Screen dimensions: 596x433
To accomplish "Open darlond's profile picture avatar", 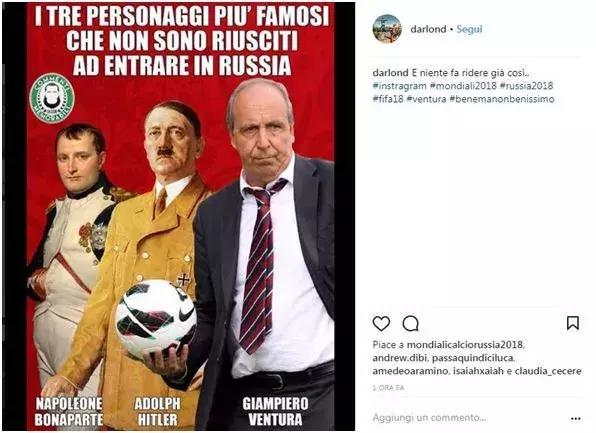I will coord(387,29).
